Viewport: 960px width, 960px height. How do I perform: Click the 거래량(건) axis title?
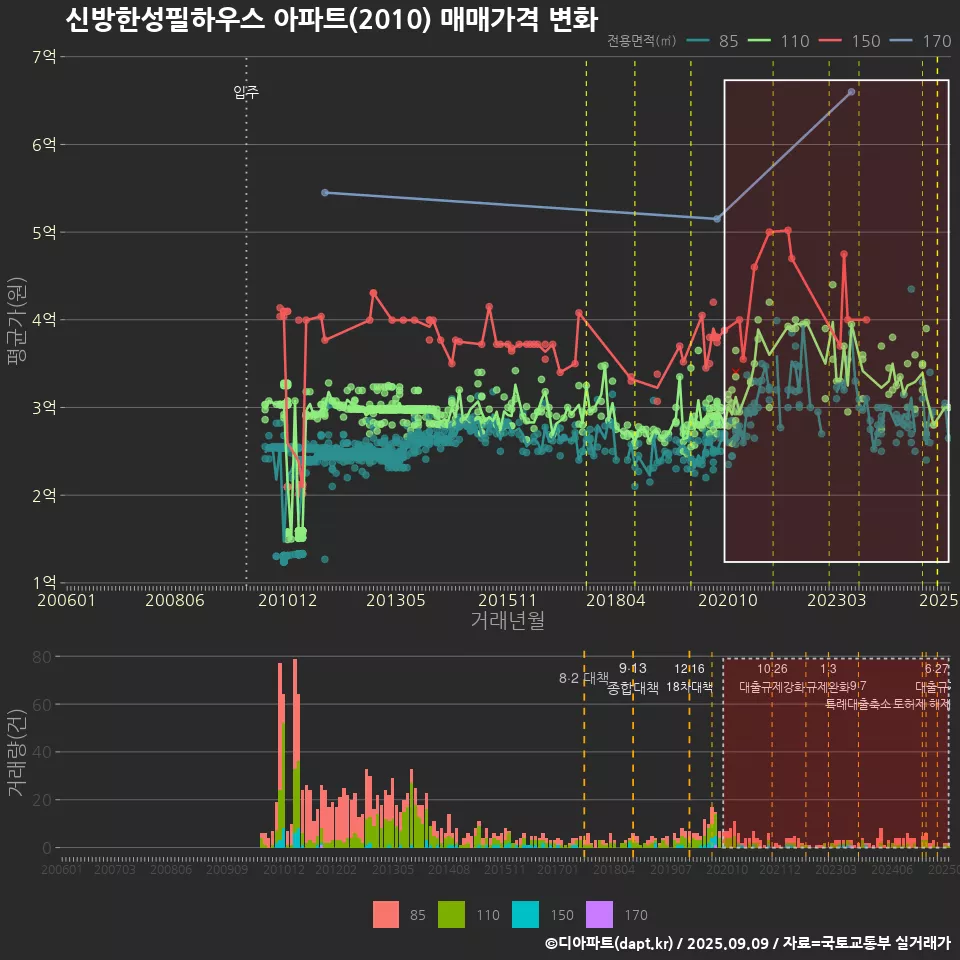coord(17,754)
